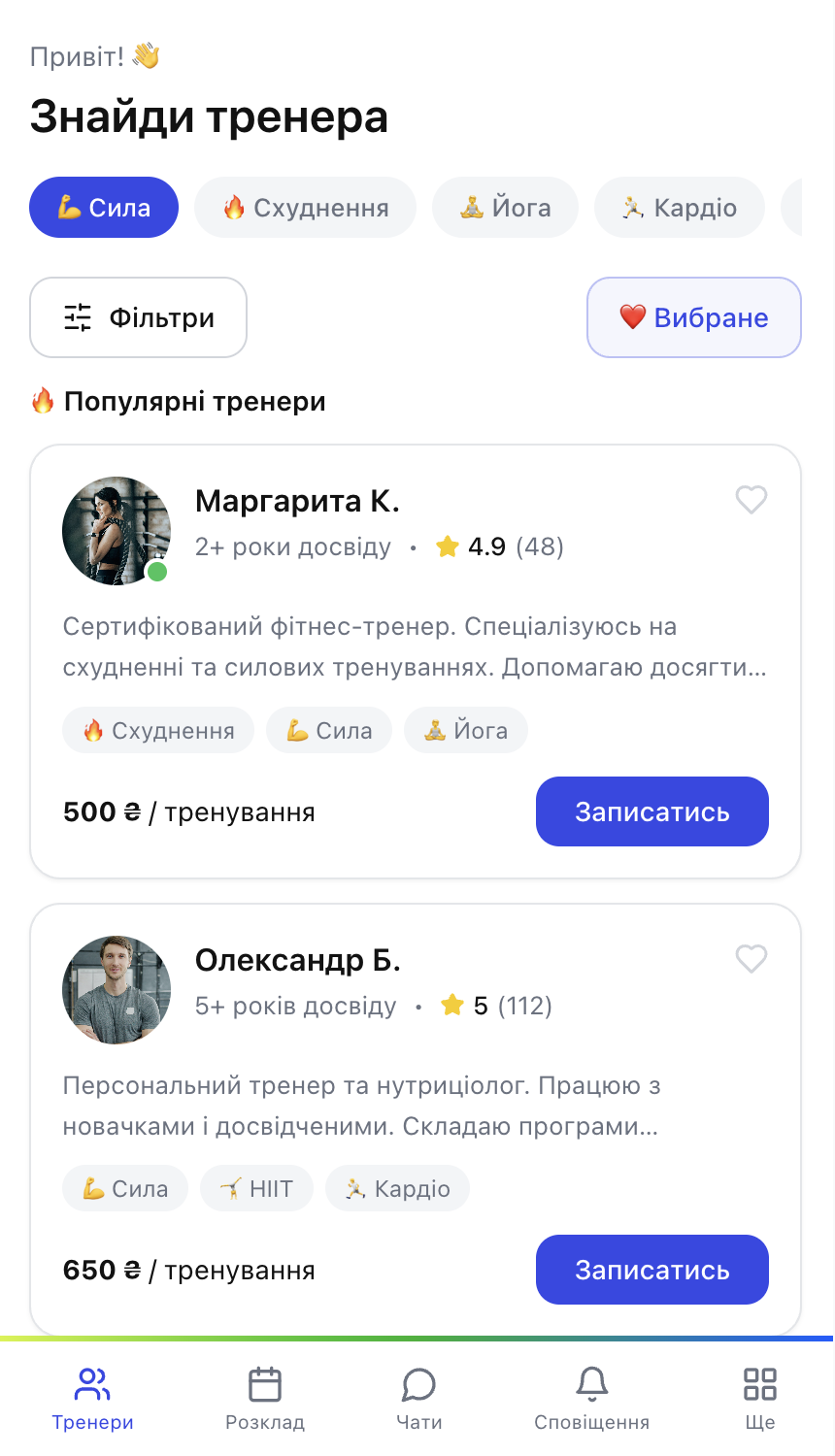Image resolution: width=835 pixels, height=1456 pixels.
Task: Open Маргарита К. profile photo
Action: 117,531
